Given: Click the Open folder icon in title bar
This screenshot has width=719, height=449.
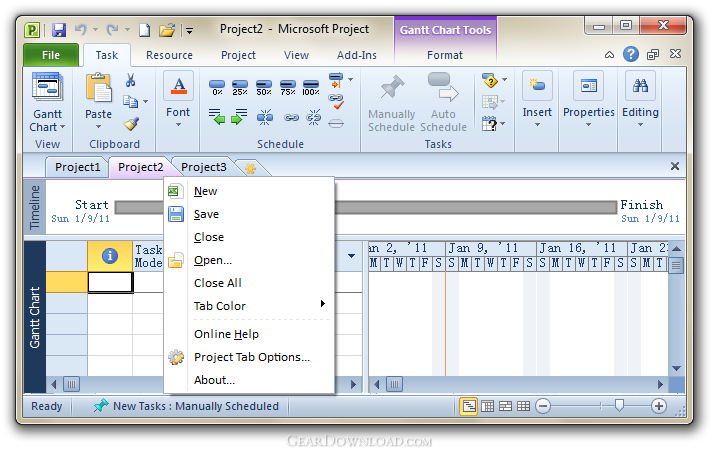Looking at the screenshot, I should [167, 30].
